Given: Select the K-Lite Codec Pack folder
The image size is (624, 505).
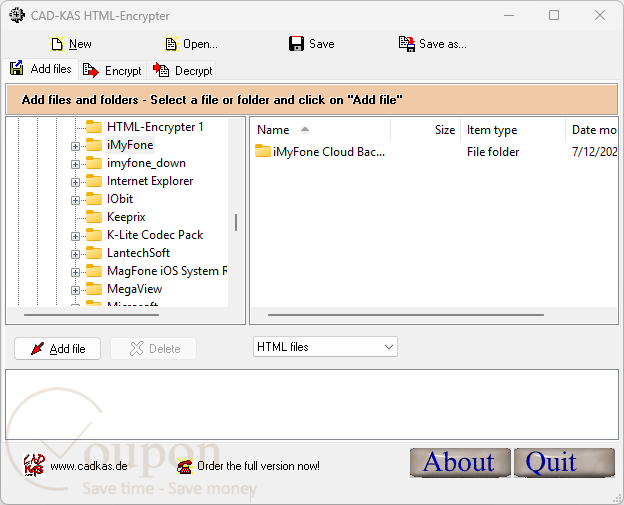Looking at the screenshot, I should pyautogui.click(x=155, y=235).
